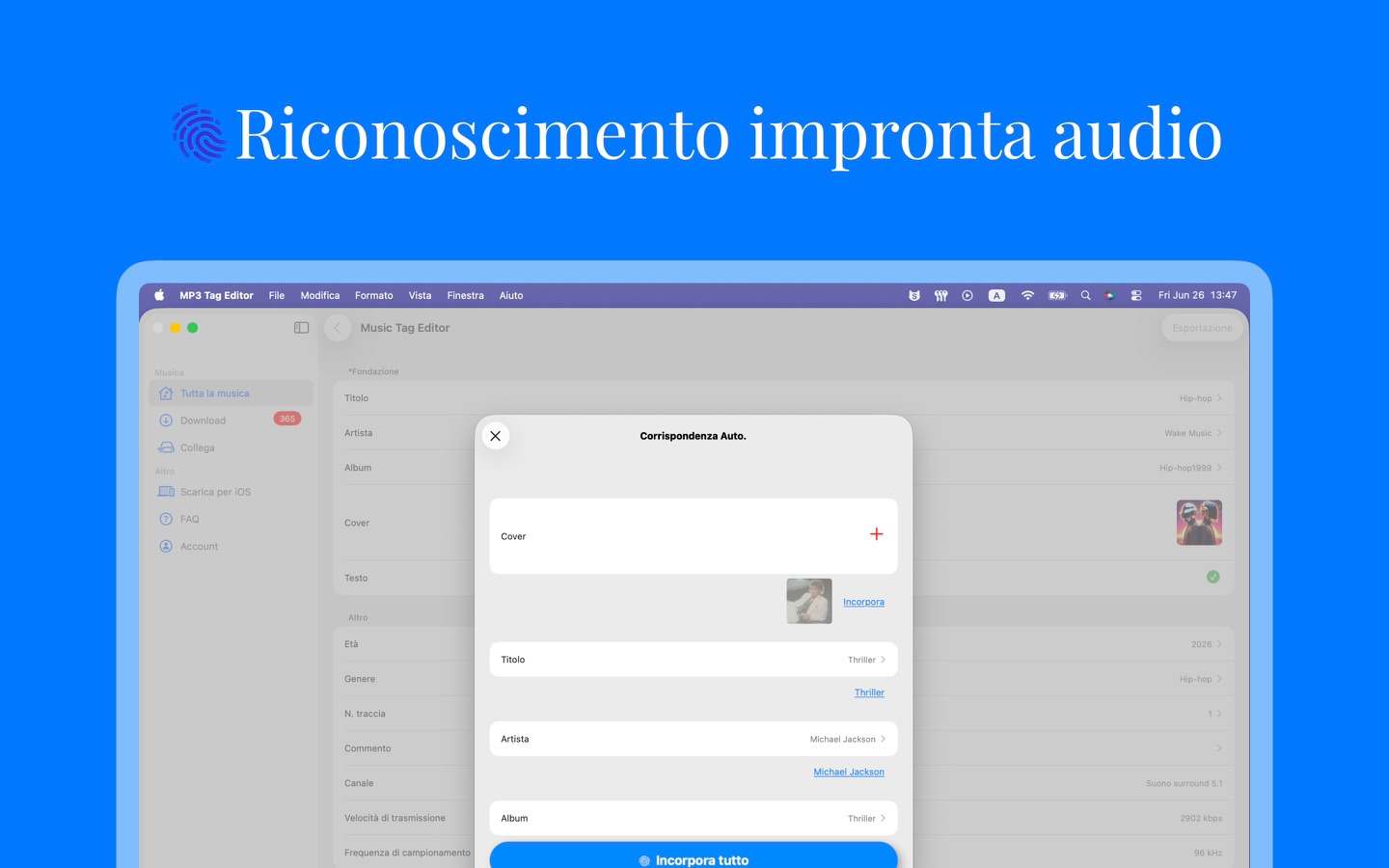This screenshot has height=868, width=1389.
Task: Expand the Hip-hop title value chevron
Action: [x=1219, y=398]
